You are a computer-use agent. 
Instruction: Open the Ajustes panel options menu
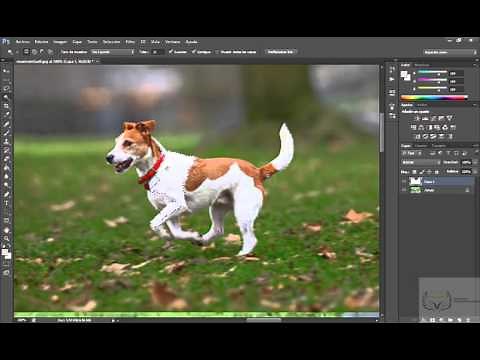point(475,105)
